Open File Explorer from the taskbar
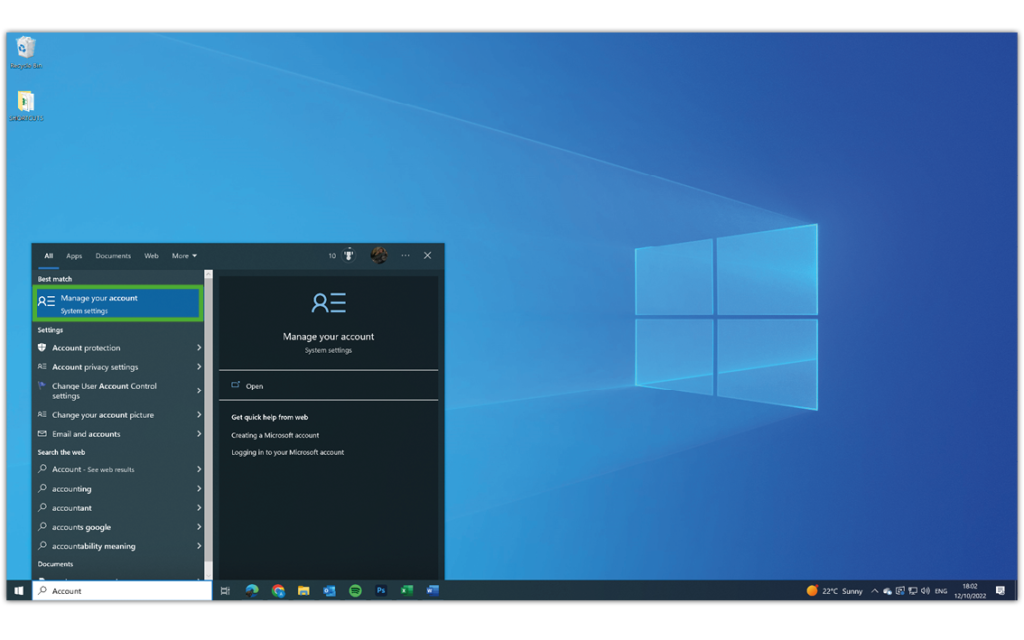The image size is (1024, 640). point(303,591)
